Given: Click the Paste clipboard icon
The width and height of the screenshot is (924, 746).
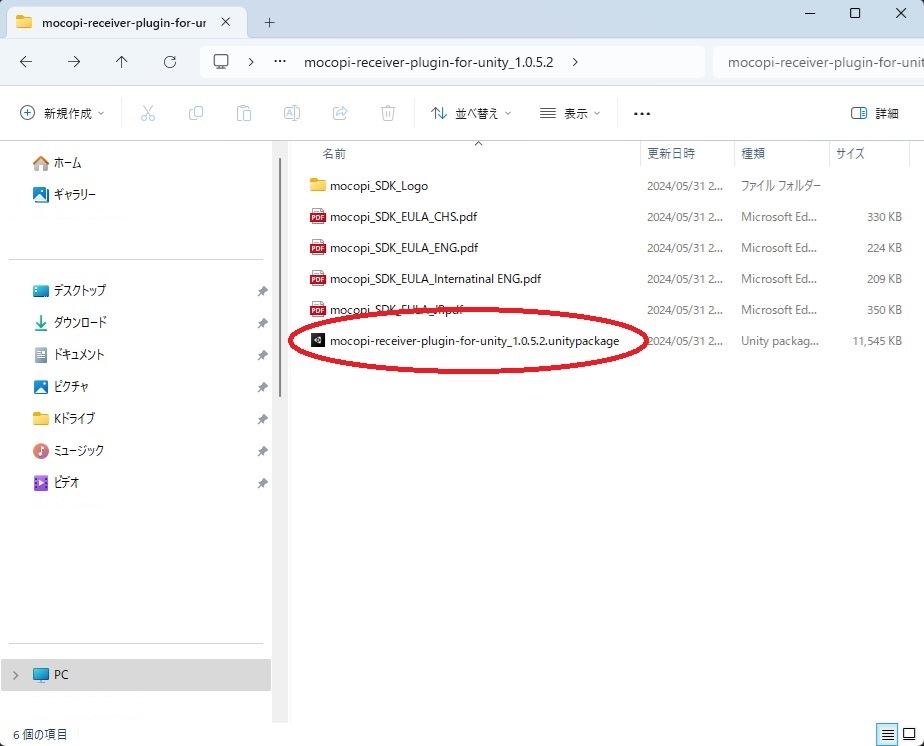Looking at the screenshot, I should pyautogui.click(x=243, y=113).
